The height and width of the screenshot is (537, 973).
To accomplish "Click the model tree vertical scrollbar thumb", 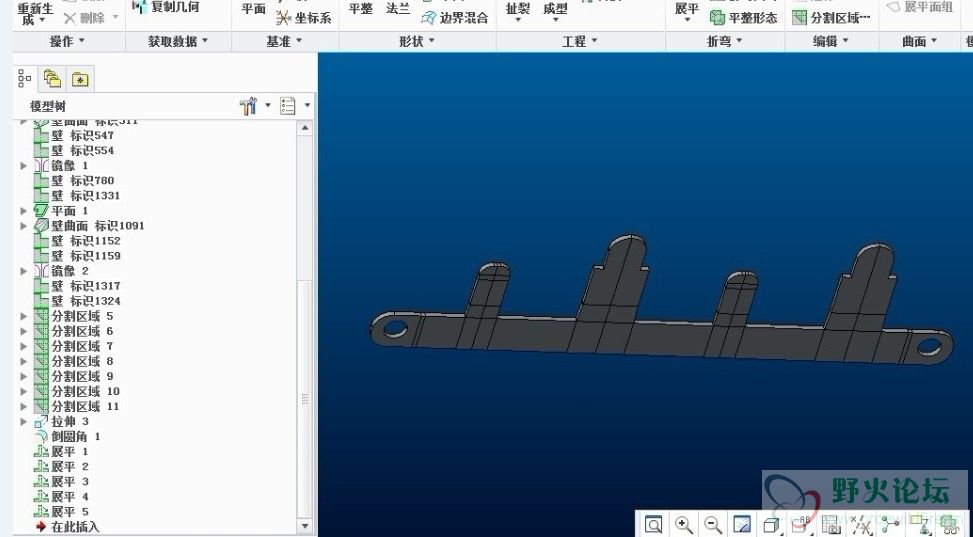I will point(305,399).
